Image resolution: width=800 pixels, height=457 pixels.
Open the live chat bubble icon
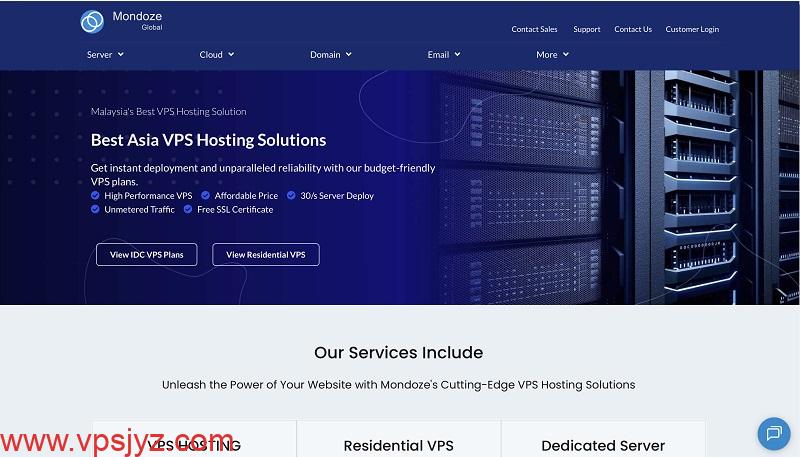point(773,434)
